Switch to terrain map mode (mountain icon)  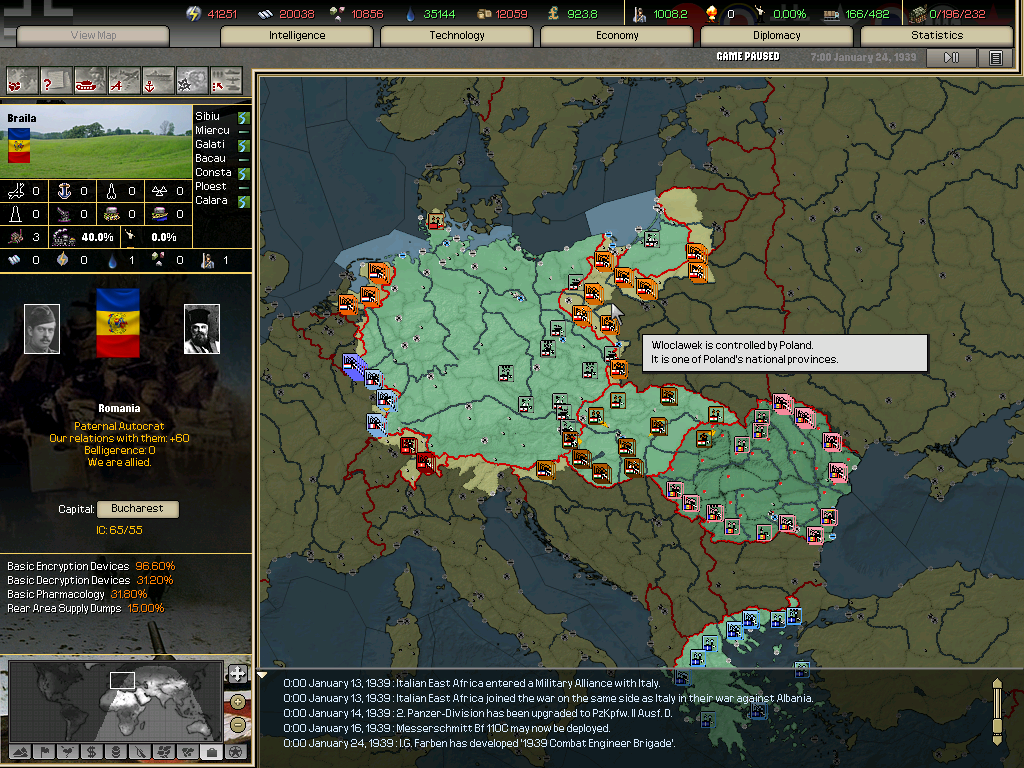(x=20, y=752)
